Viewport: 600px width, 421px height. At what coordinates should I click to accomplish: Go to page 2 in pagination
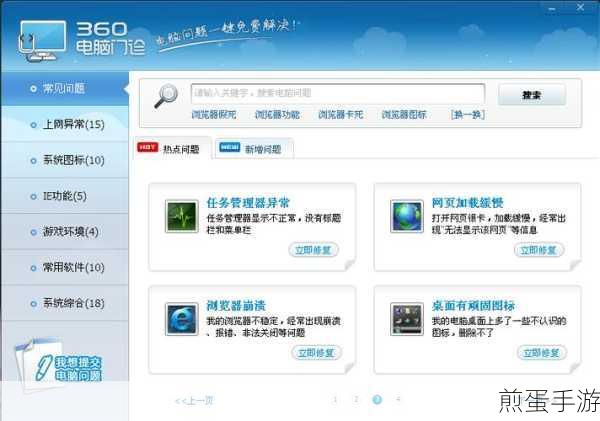[x=356, y=400]
